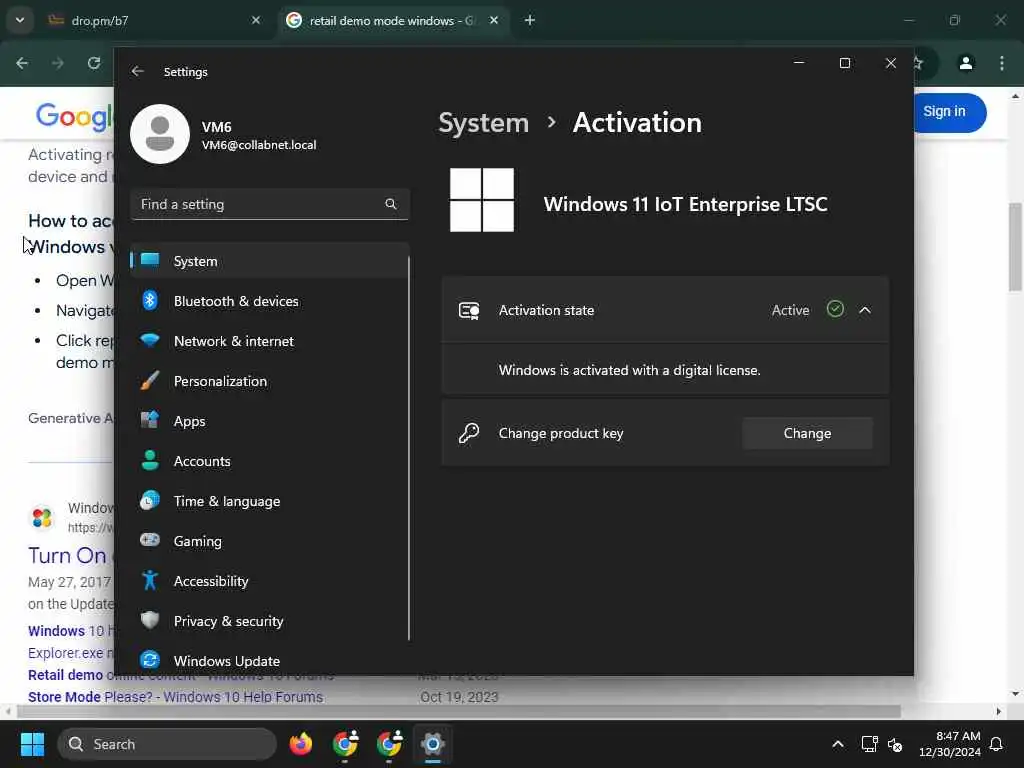Click the Activation state certificate icon
The height and width of the screenshot is (768, 1024).
[469, 310]
